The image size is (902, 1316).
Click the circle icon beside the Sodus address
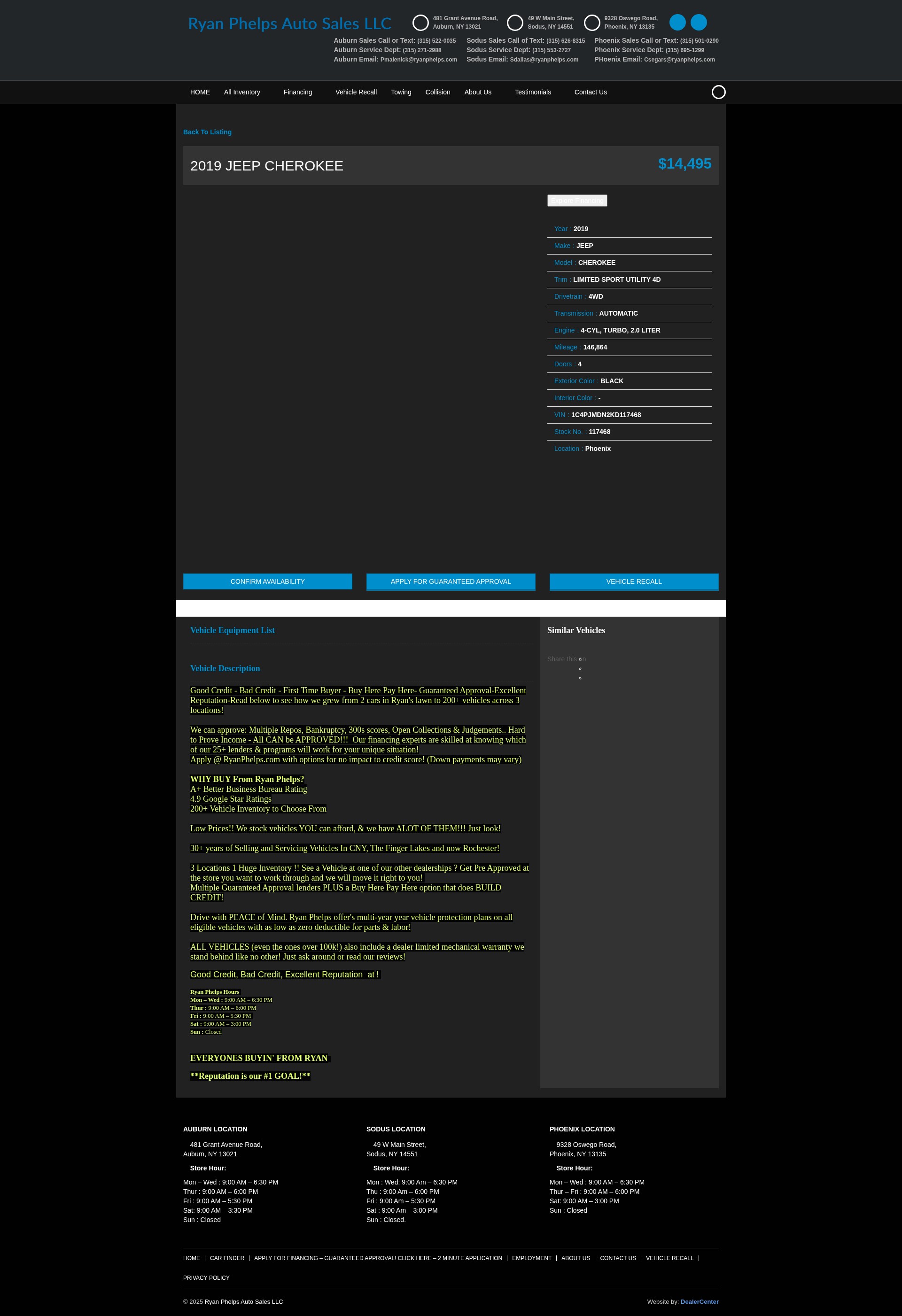515,23
